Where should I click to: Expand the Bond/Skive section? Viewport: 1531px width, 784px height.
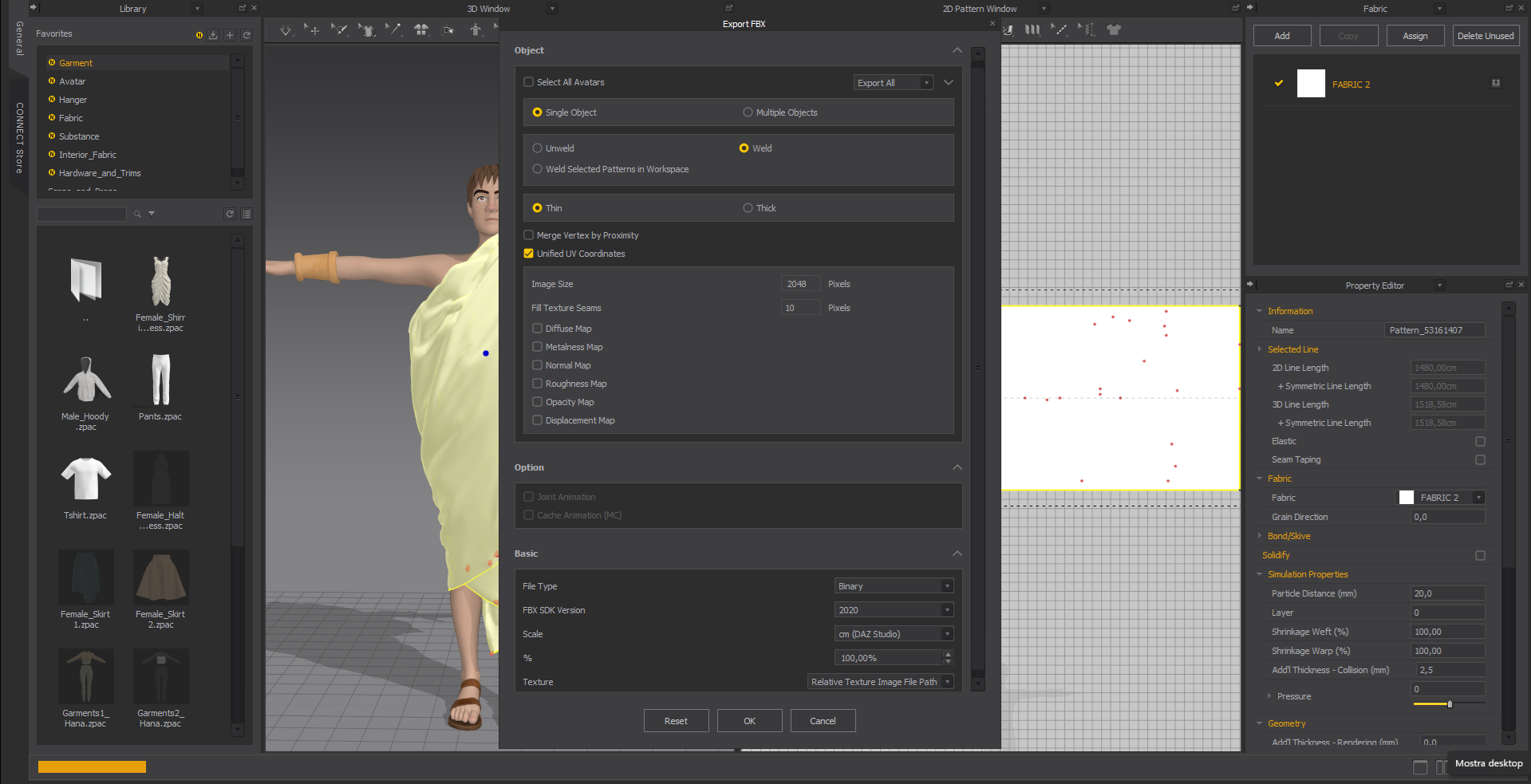pyautogui.click(x=1260, y=536)
